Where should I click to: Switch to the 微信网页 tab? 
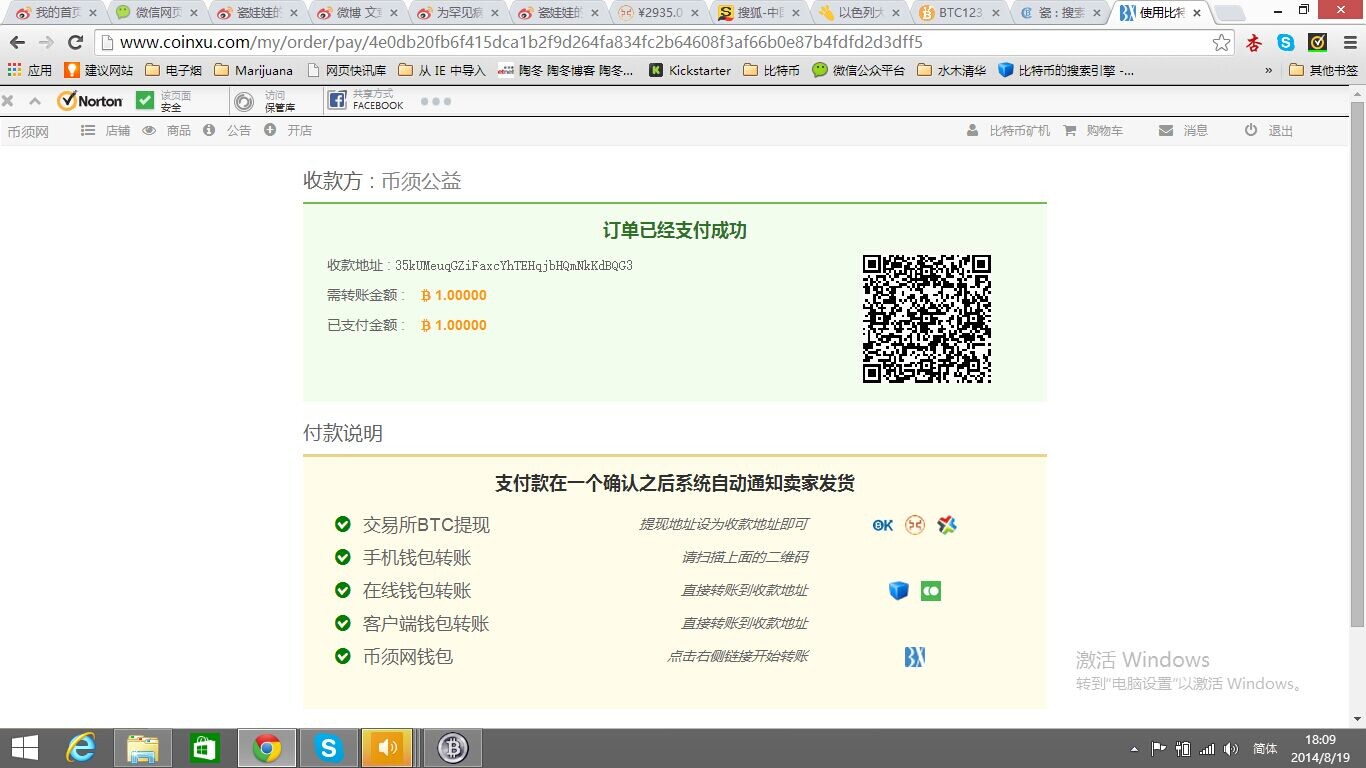[157, 13]
